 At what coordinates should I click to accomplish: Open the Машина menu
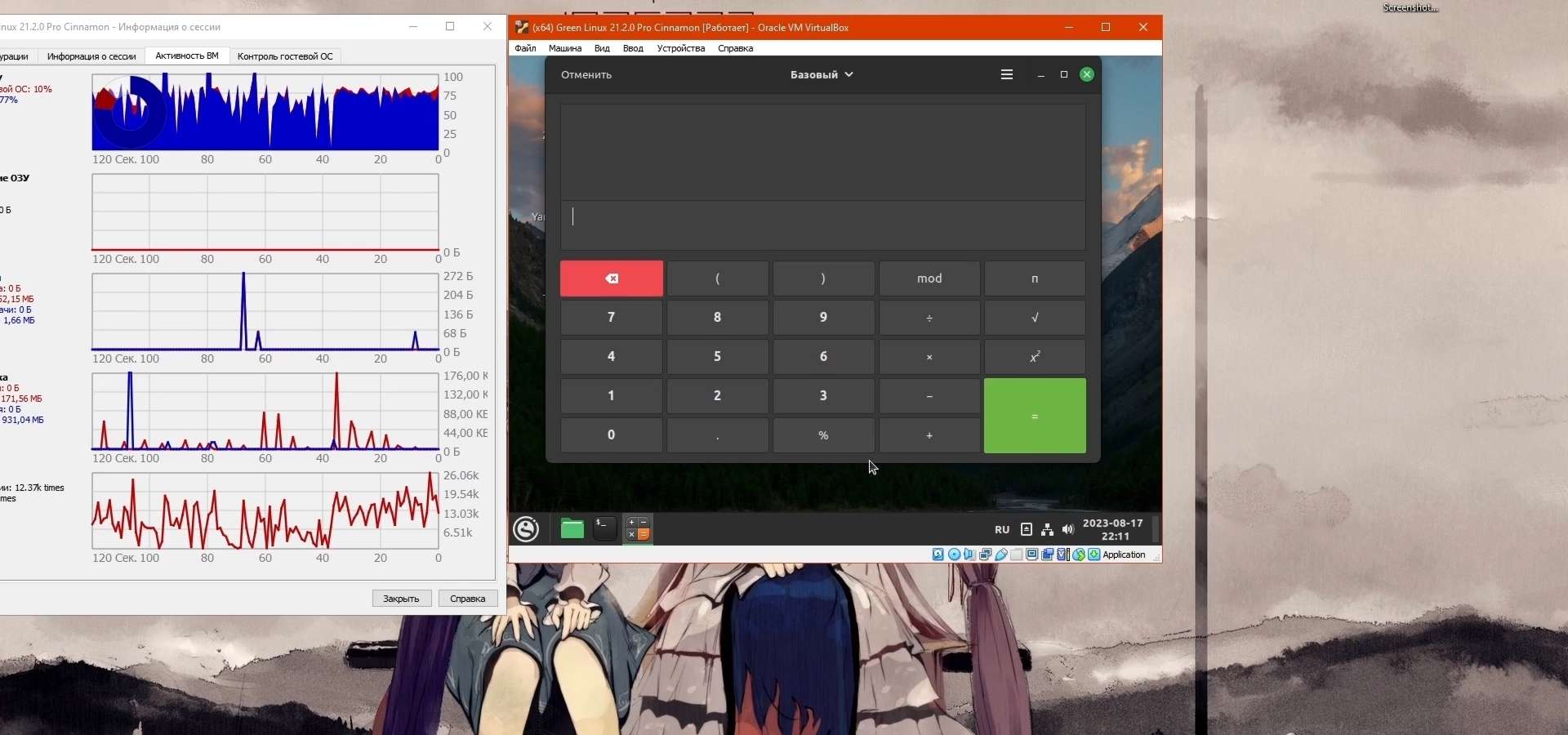pos(565,48)
